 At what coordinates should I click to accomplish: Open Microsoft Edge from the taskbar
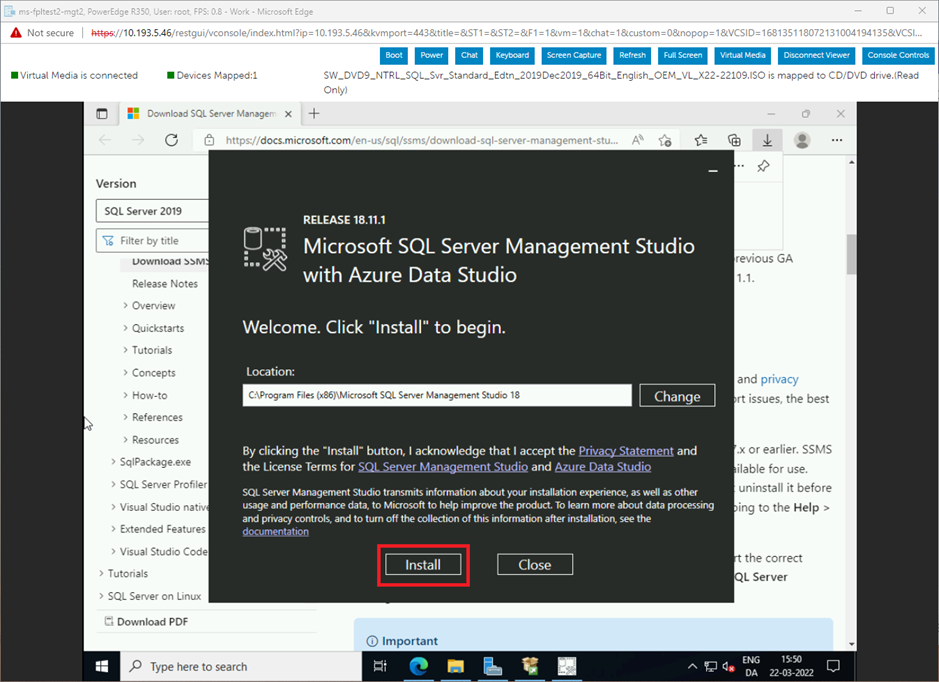419,666
